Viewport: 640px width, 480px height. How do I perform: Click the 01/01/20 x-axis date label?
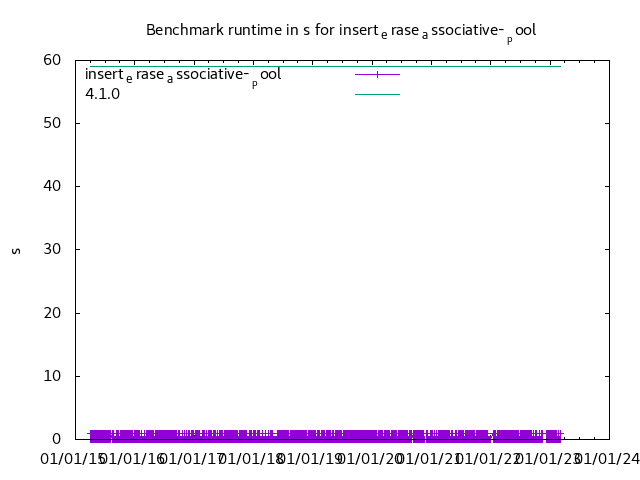click(x=370, y=459)
